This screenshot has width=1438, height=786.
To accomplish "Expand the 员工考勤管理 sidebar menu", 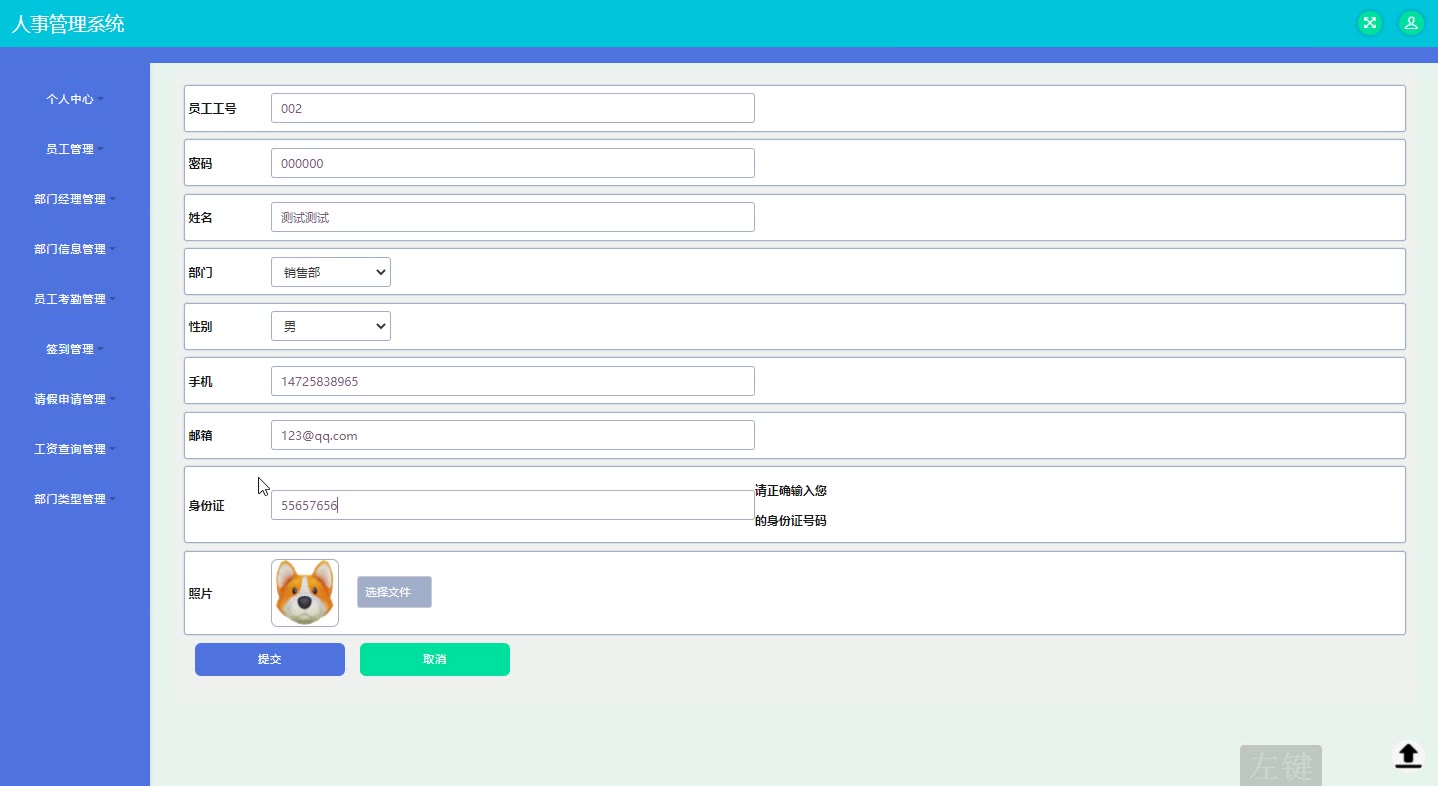I will [x=75, y=299].
